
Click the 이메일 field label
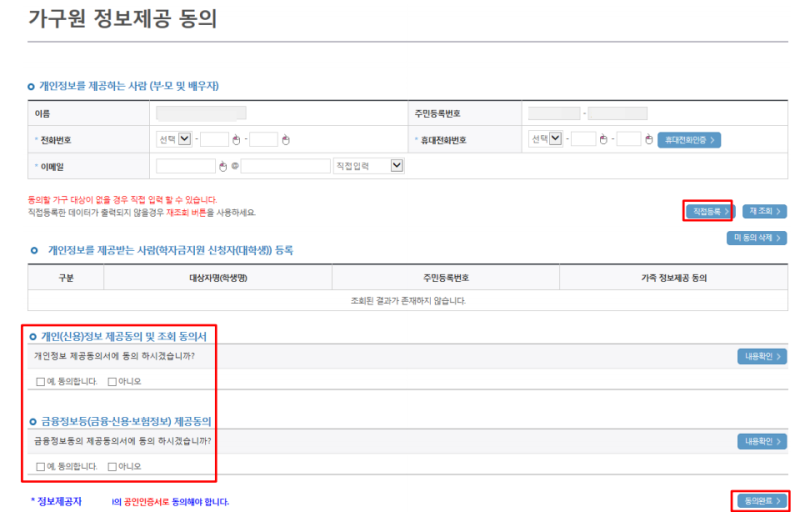click(x=52, y=167)
